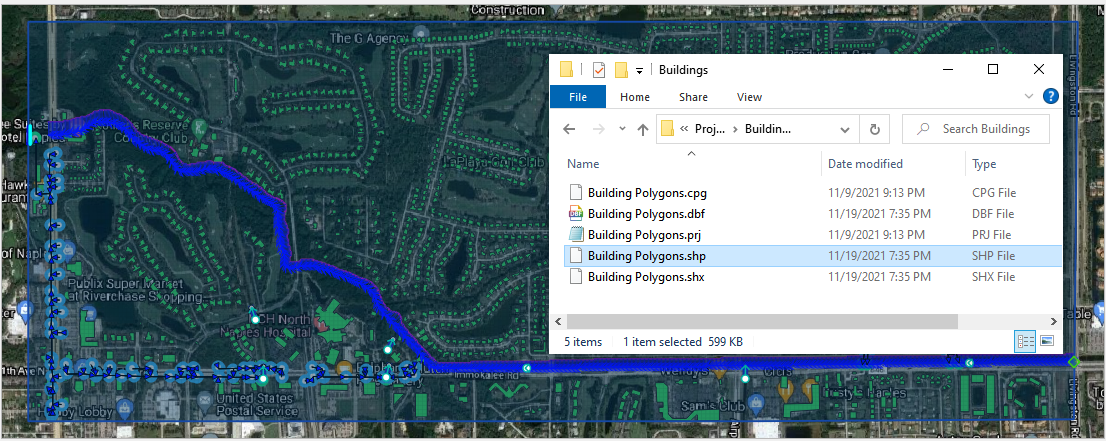Sort files by the Name column header
Viewport: 1106px width, 441px height.
[584, 164]
